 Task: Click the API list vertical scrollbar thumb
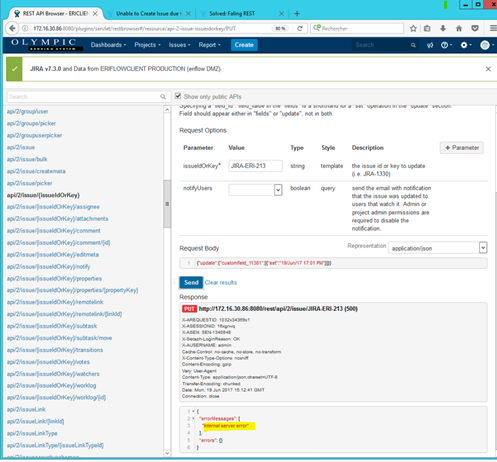pyautogui.click(x=167, y=204)
